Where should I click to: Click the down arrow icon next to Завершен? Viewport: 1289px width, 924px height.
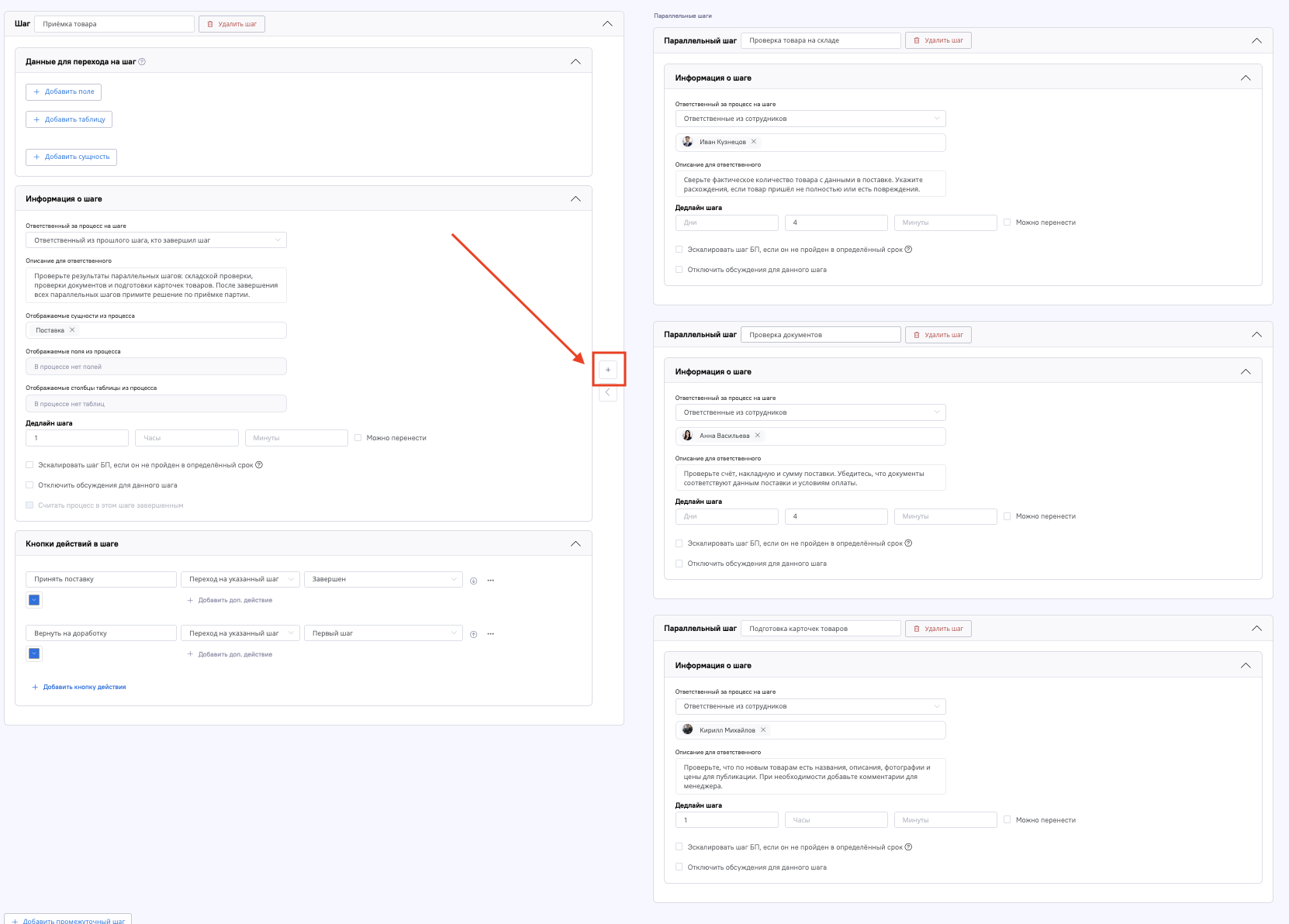[473, 581]
